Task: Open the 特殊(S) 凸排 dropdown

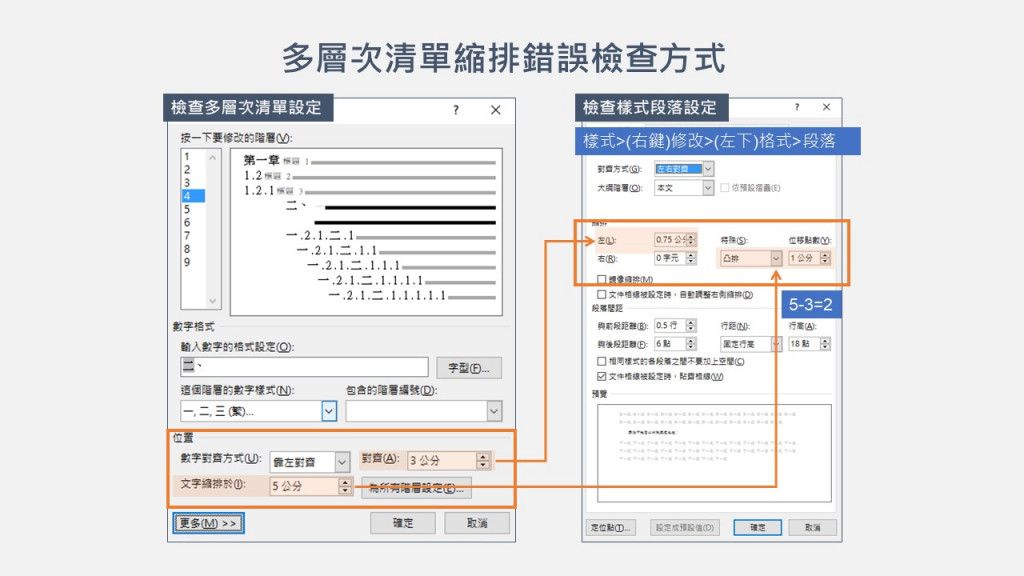Action: 776,259
